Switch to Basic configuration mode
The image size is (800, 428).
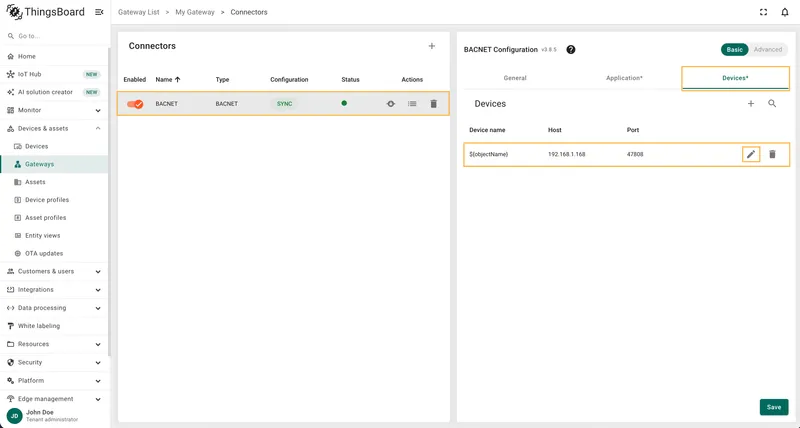tap(735, 49)
